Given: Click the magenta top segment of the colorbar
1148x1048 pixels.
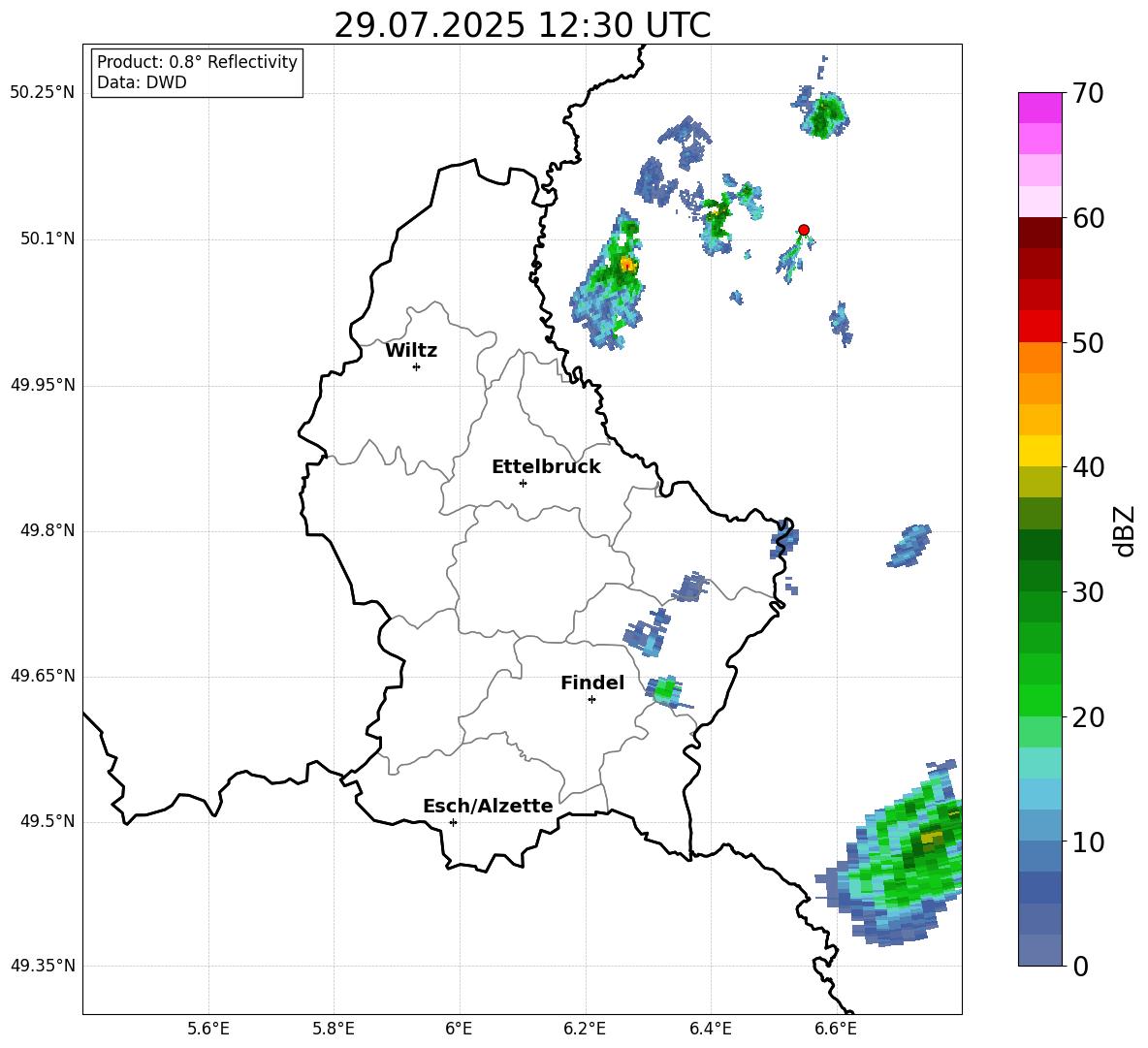Looking at the screenshot, I should 1040,108.
